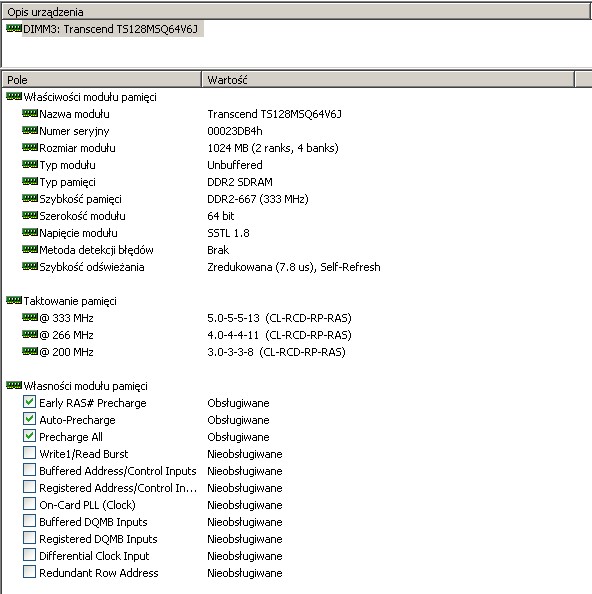Toggle Redundant Row Address checkbox
The height and width of the screenshot is (594, 592).
tap(30, 572)
